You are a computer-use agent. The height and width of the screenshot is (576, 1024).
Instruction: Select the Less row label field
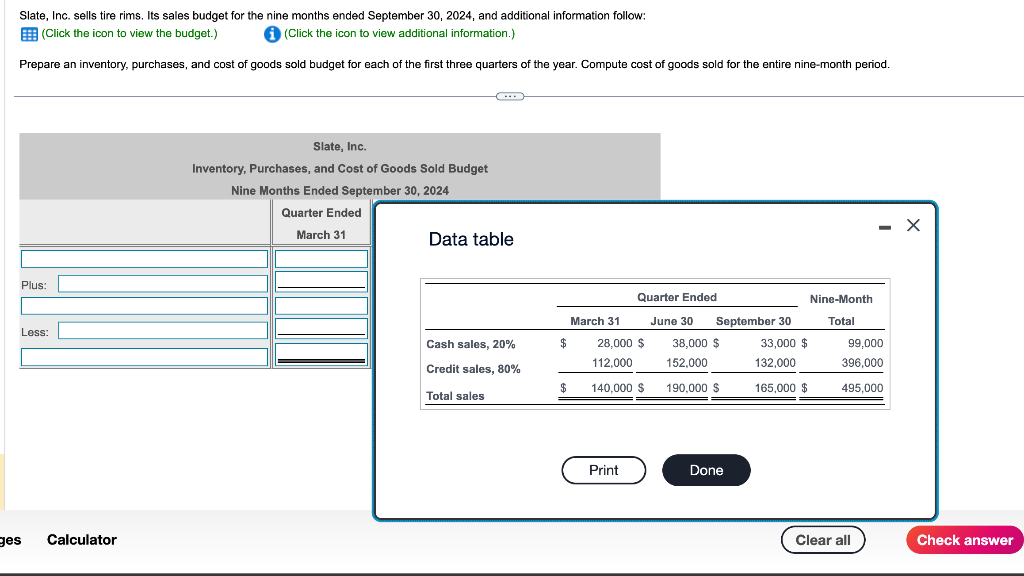[x=163, y=330]
